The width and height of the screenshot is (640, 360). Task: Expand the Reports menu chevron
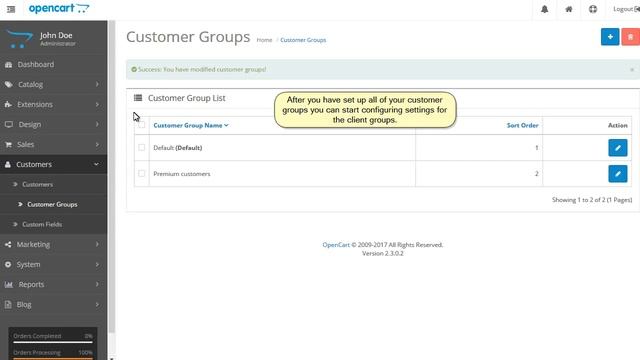pyautogui.click(x=97, y=284)
